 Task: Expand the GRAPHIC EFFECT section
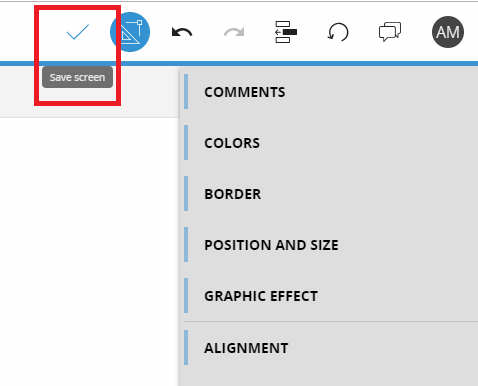pos(331,296)
